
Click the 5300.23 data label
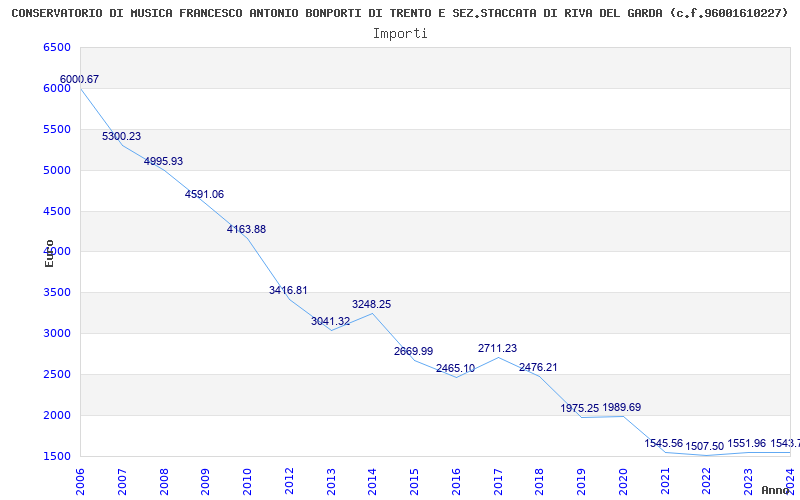[121, 137]
